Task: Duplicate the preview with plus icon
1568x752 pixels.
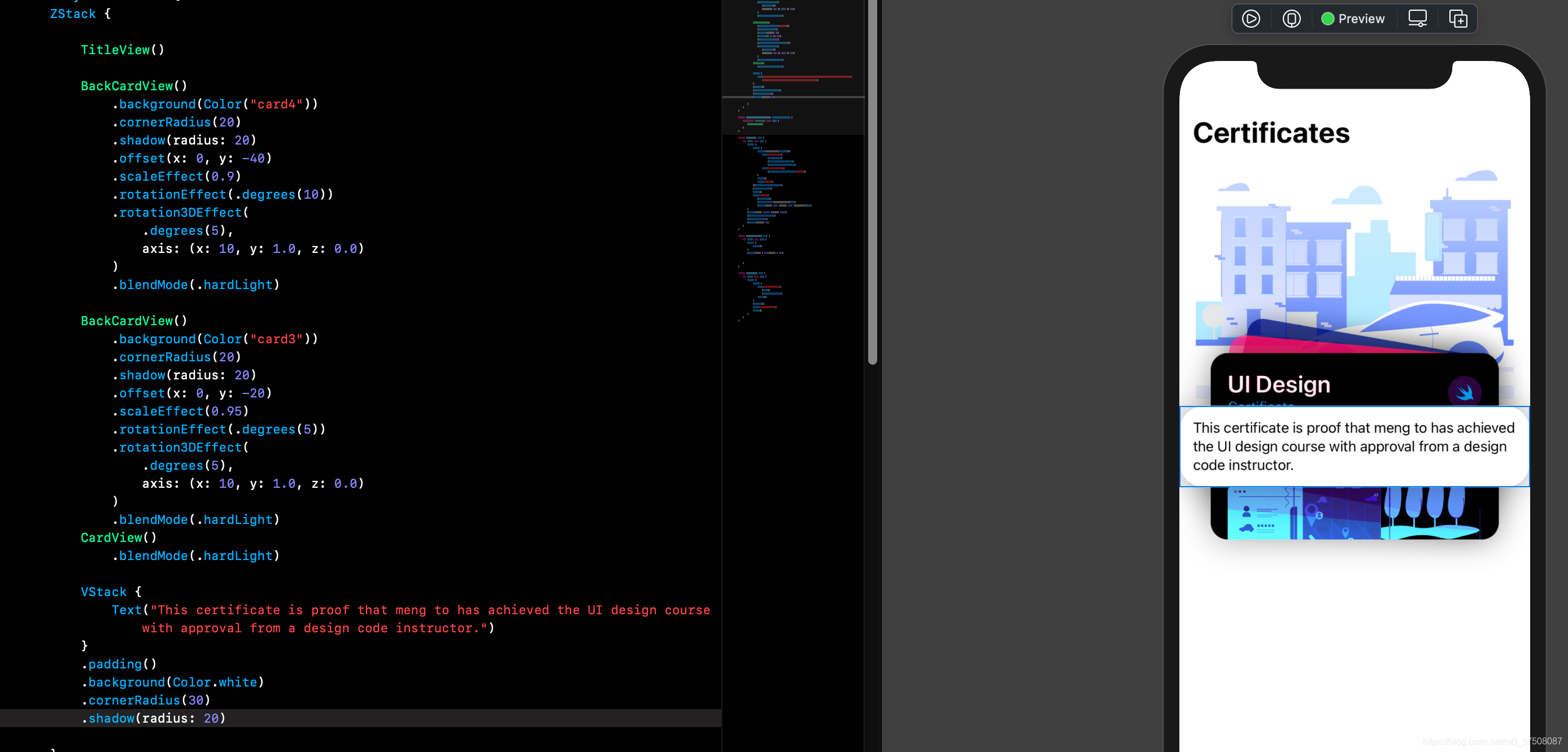Action: [1457, 19]
